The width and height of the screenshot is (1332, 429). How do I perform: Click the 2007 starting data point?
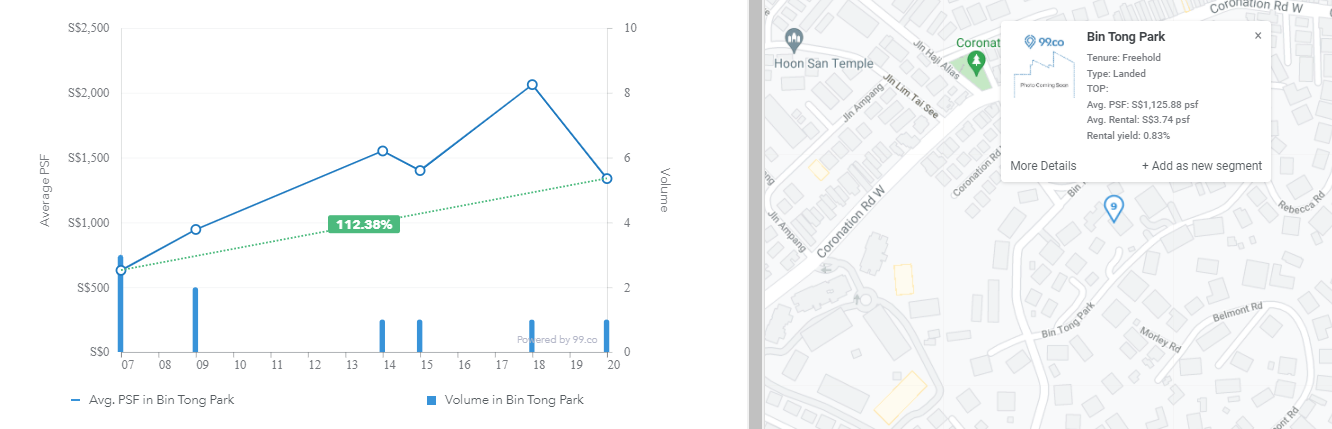121,270
